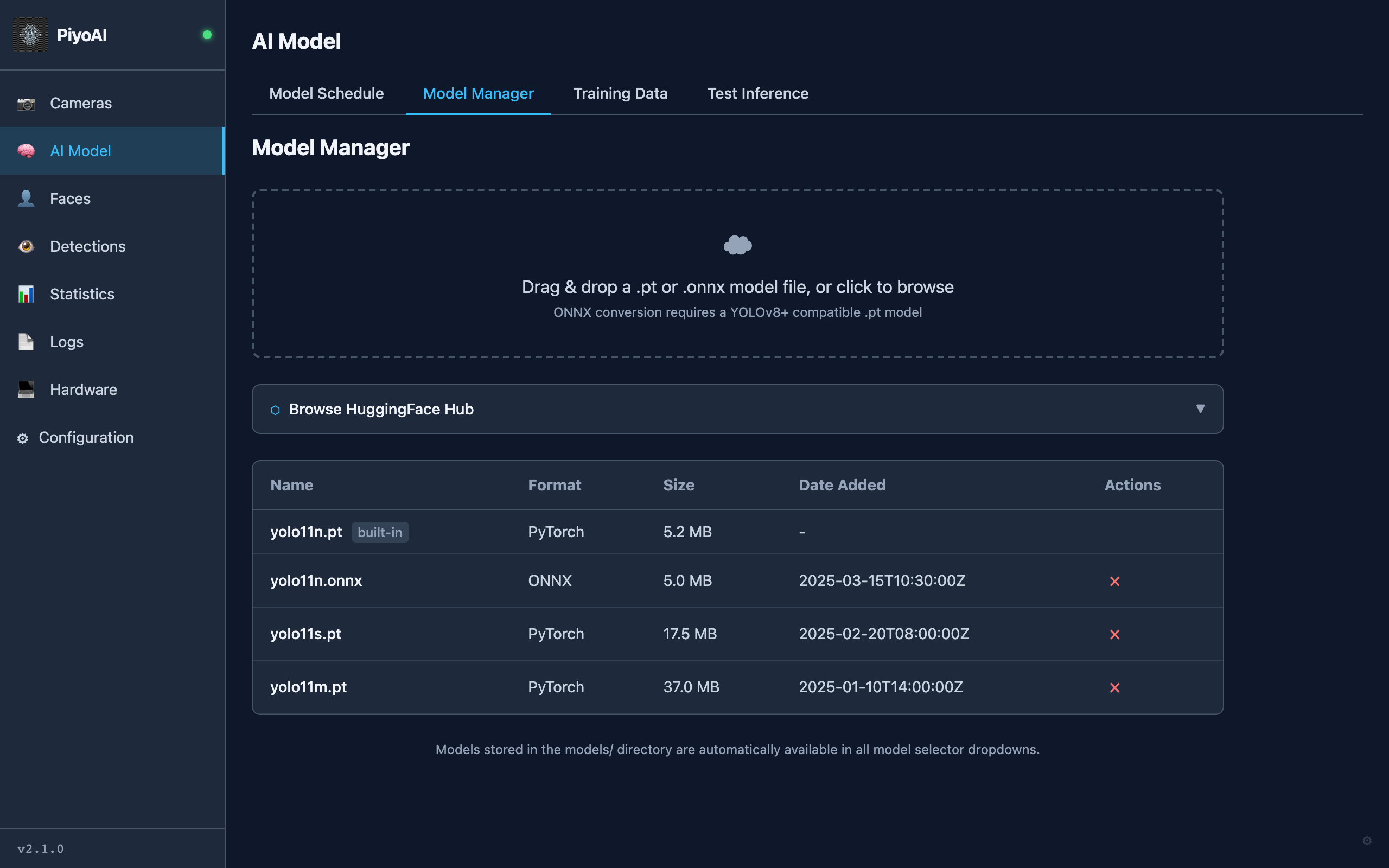Open the Training Data tab

621,93
